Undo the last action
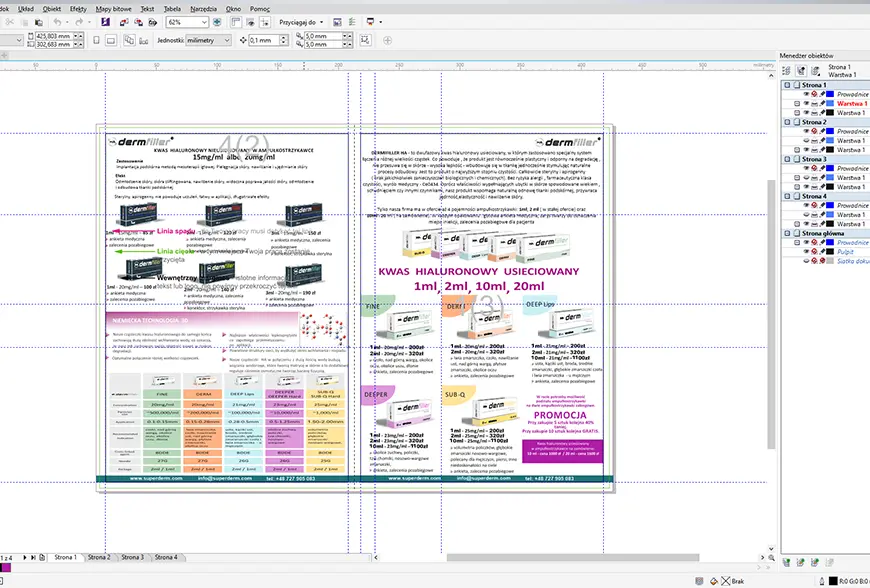The height and width of the screenshot is (588, 870). (57, 22)
